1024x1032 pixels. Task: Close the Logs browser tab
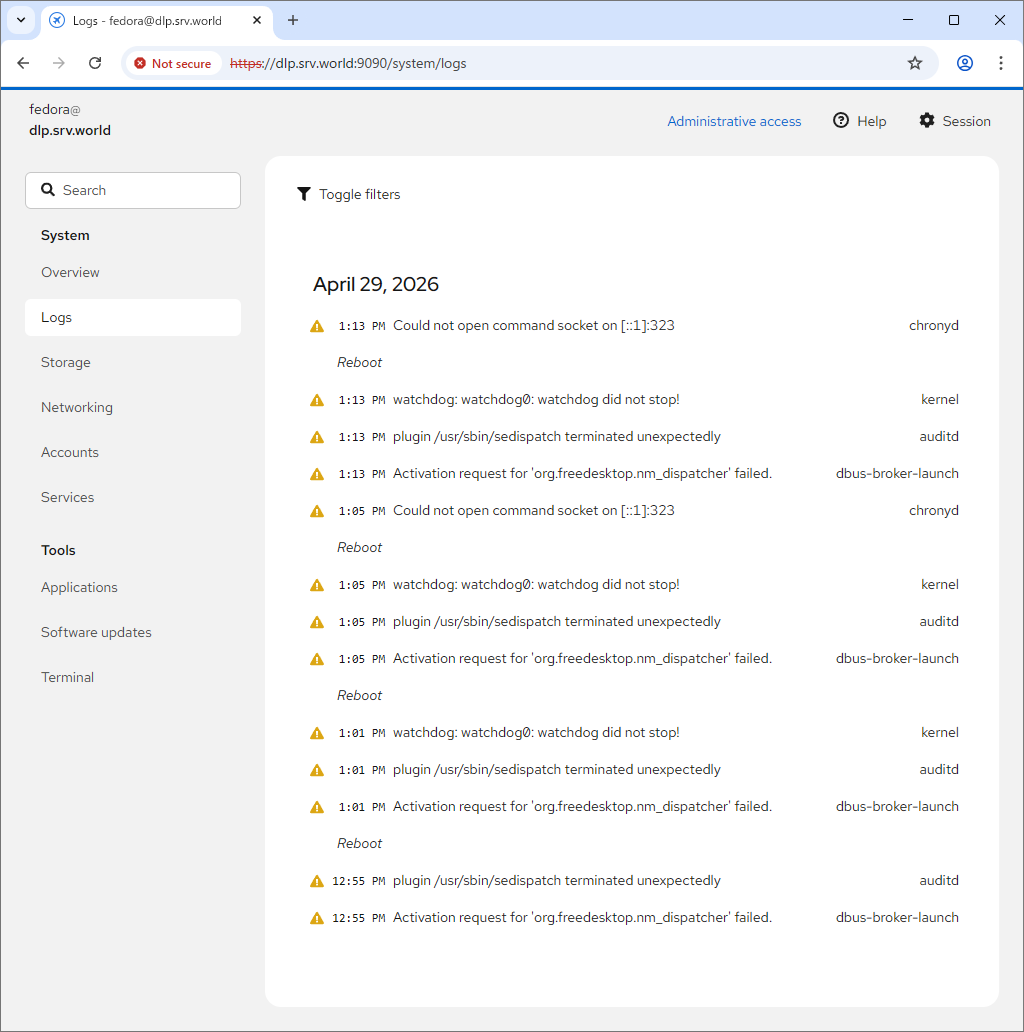(257, 20)
